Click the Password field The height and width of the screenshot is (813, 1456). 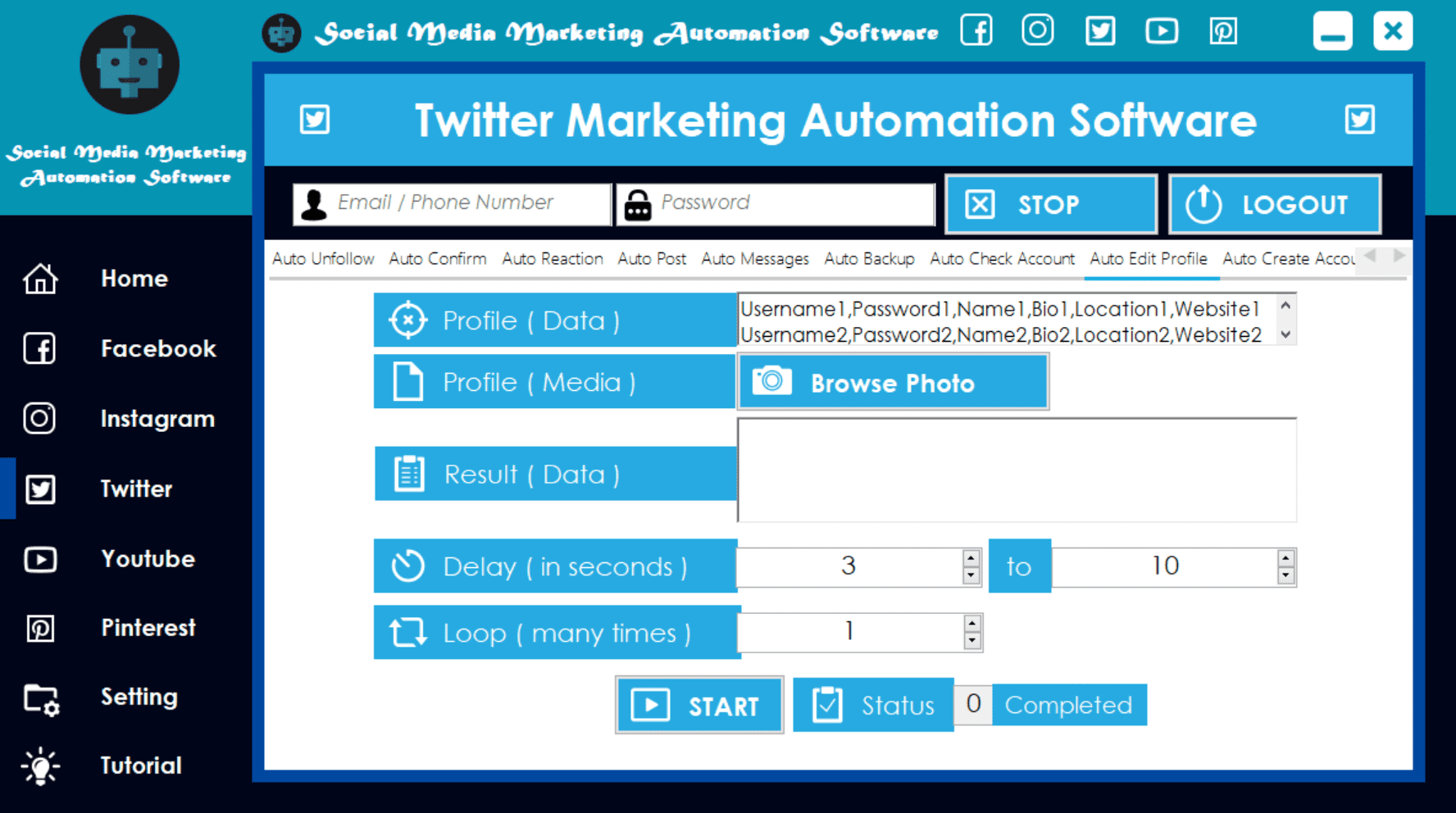(776, 203)
